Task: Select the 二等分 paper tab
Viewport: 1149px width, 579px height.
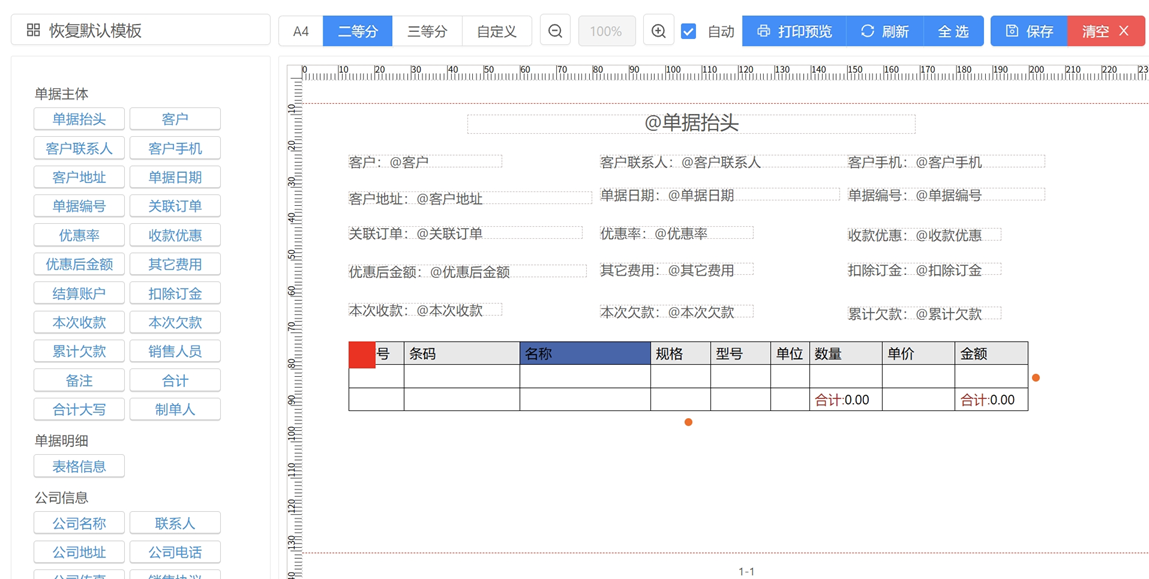Action: [358, 31]
